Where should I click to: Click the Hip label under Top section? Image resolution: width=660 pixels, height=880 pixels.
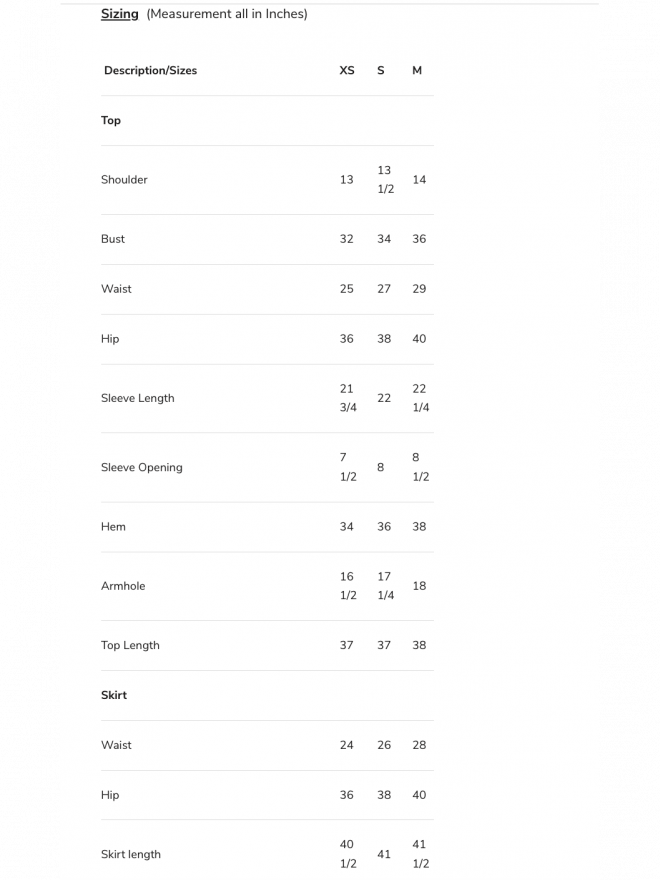pyautogui.click(x=110, y=339)
